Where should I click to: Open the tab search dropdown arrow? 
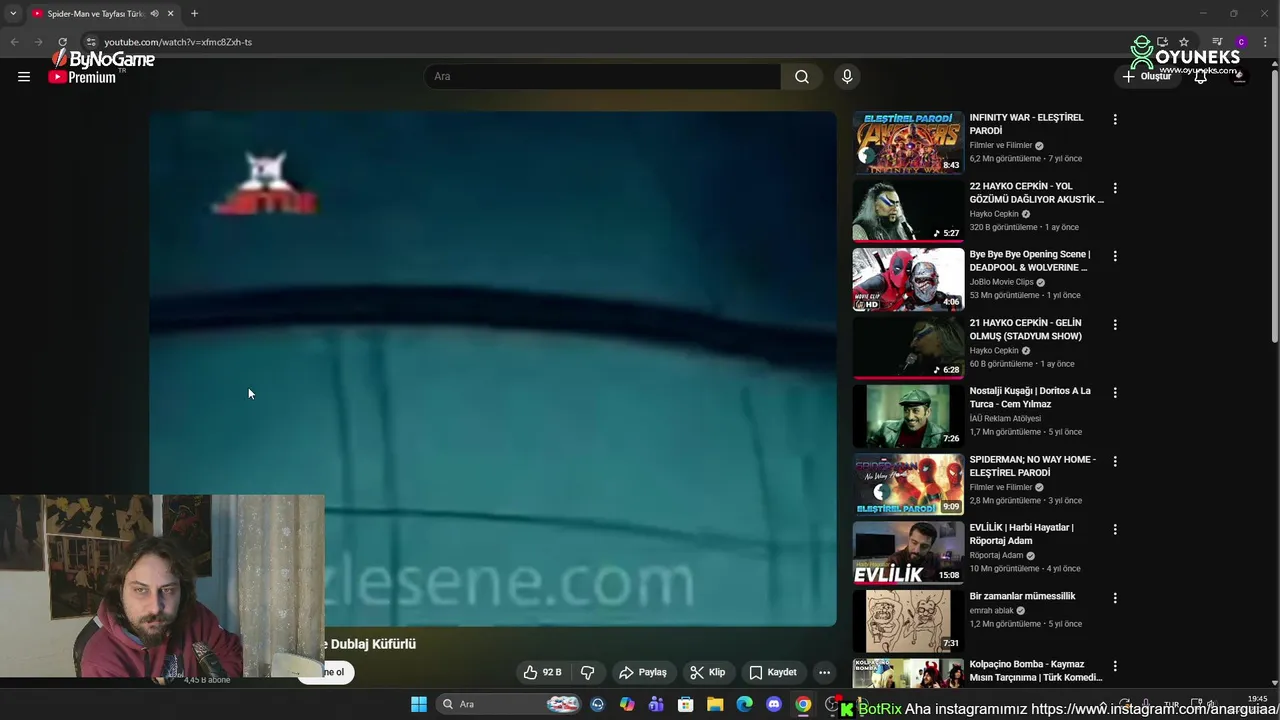pos(12,14)
